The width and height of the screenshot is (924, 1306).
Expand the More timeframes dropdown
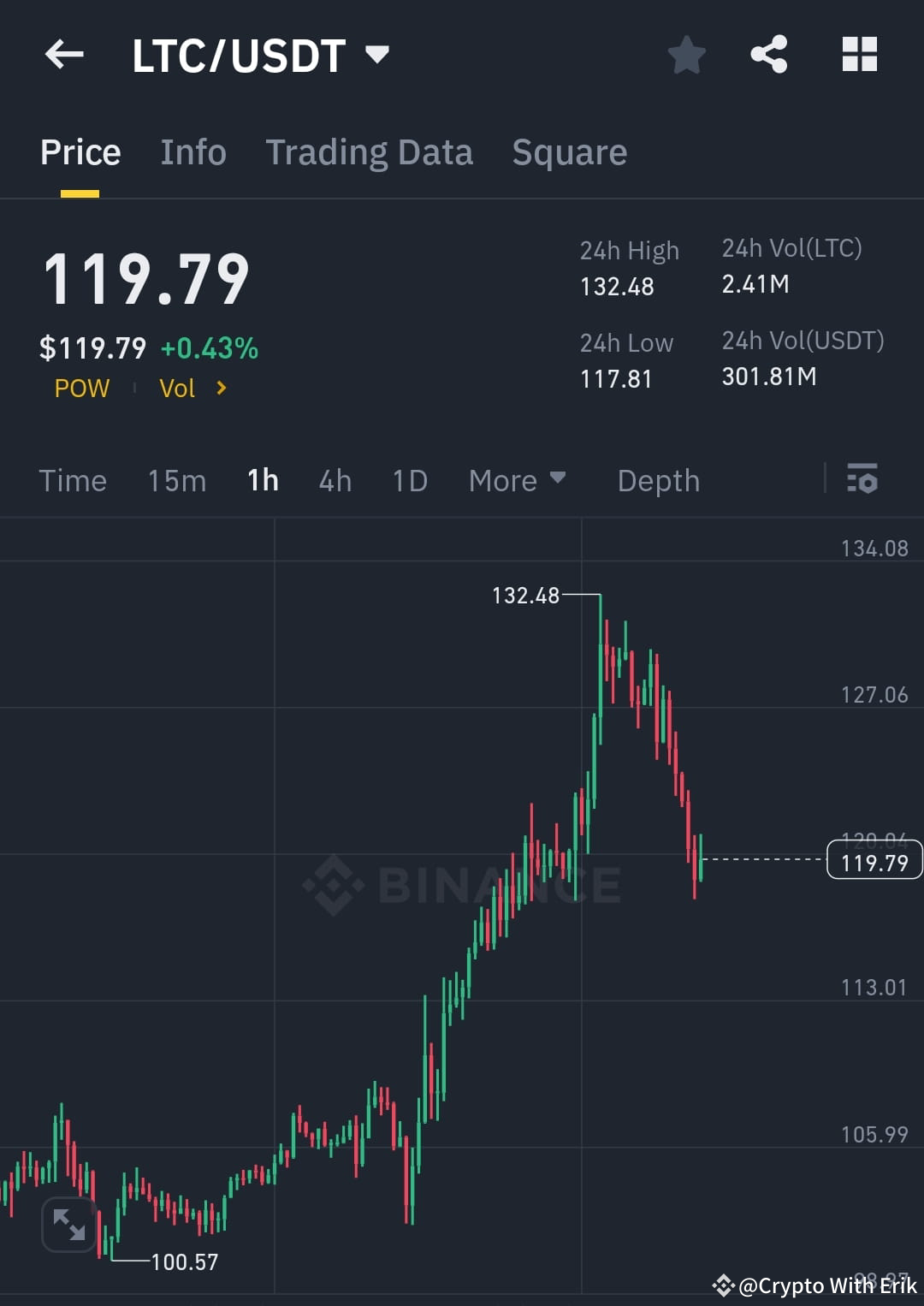[517, 480]
